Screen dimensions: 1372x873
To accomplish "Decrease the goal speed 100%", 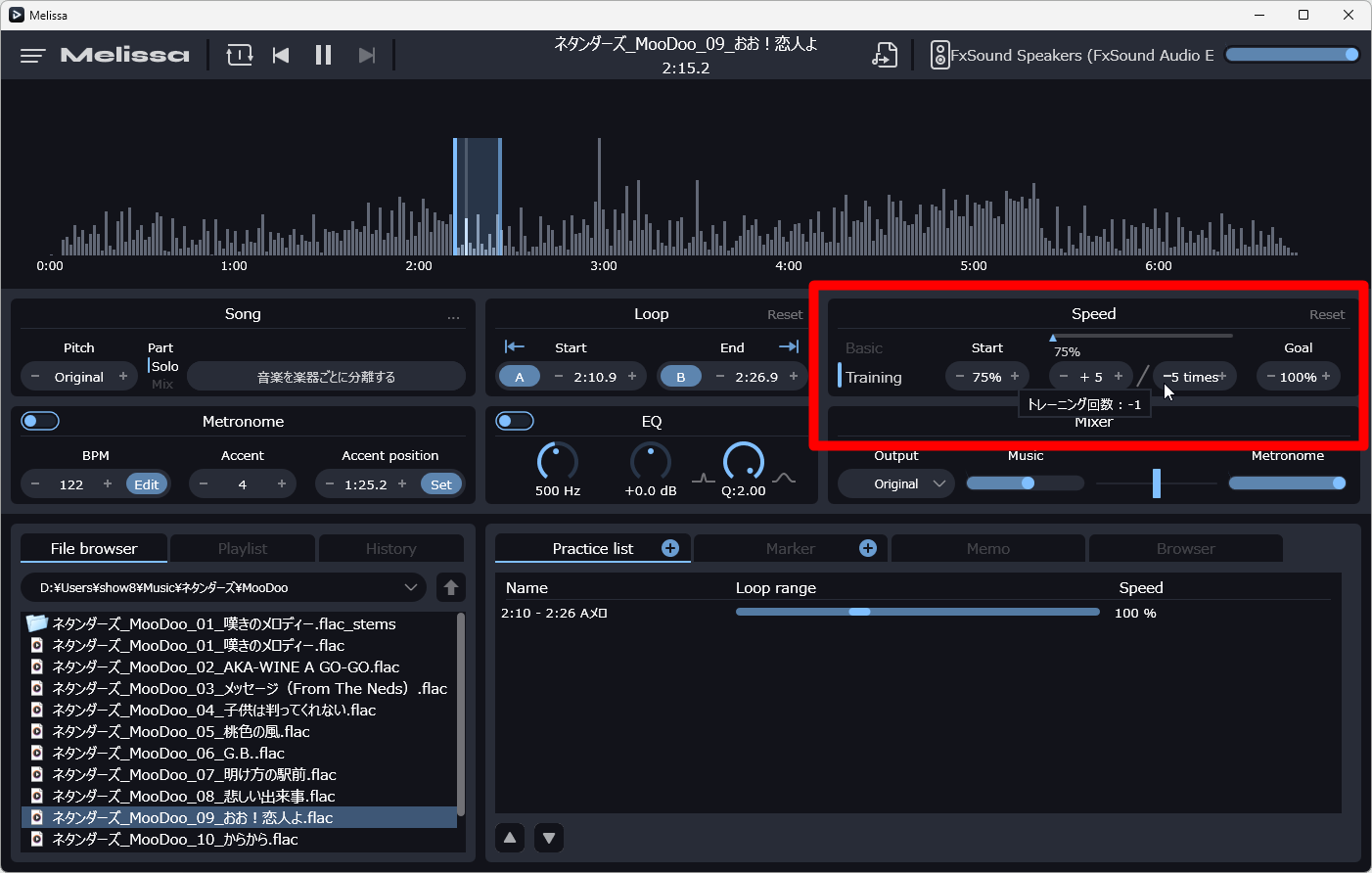I will [1271, 377].
